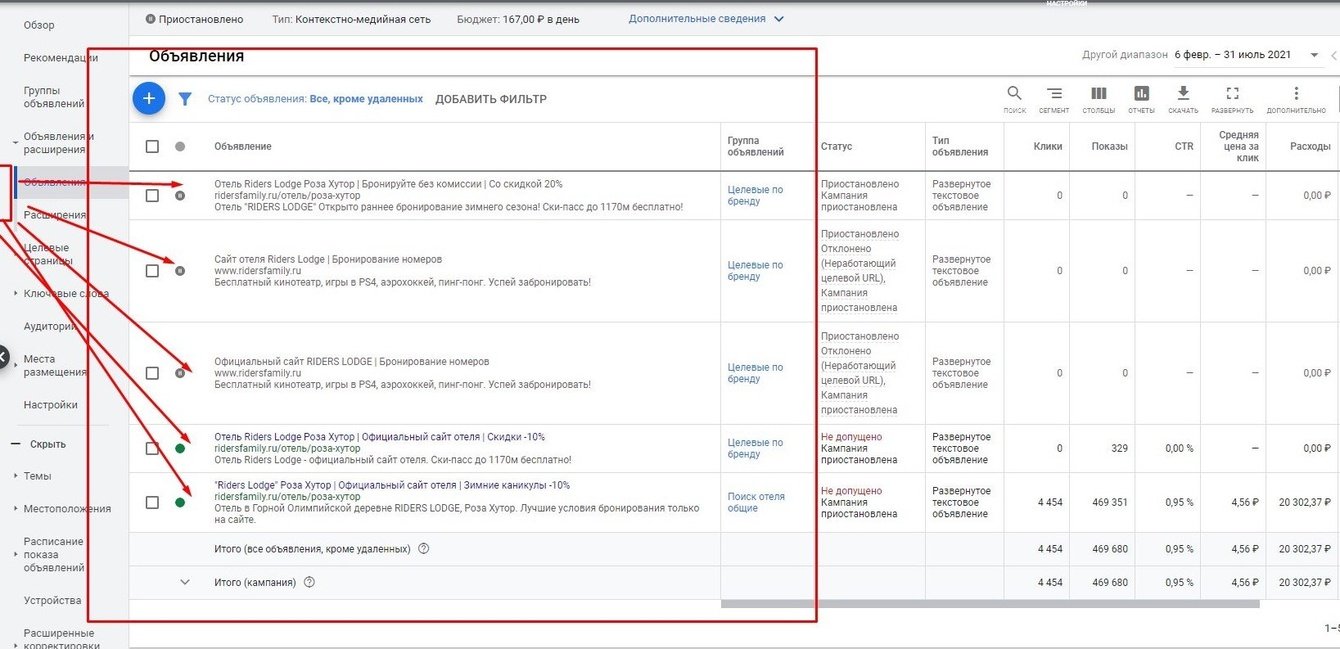Open the date range dropdown arrow
1340x649 pixels.
click(x=1314, y=55)
